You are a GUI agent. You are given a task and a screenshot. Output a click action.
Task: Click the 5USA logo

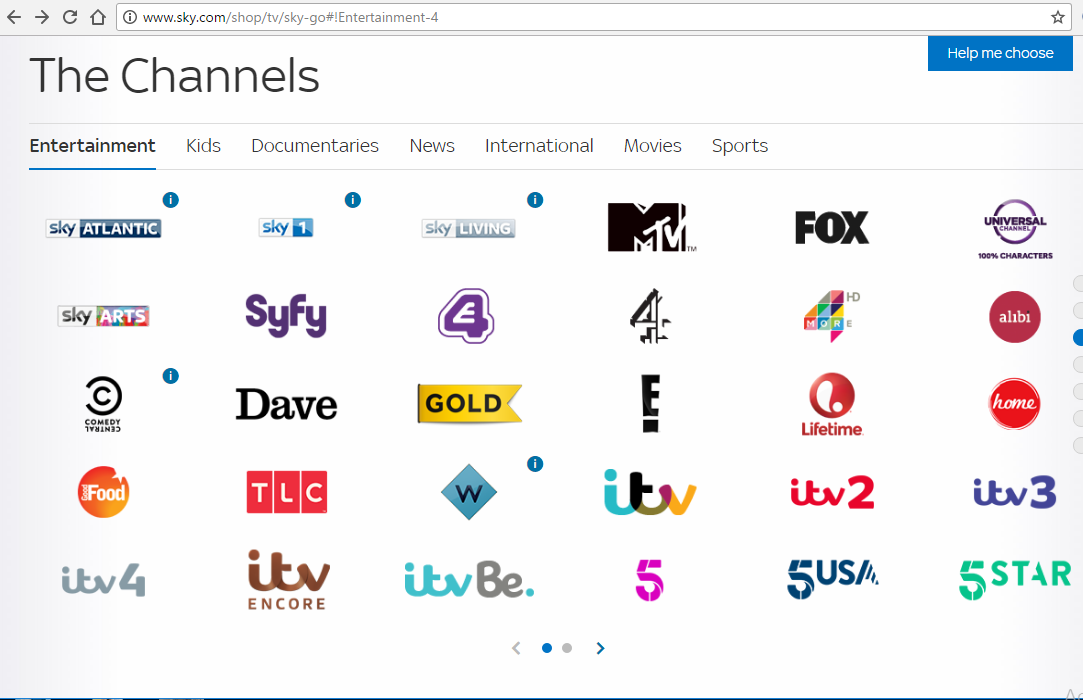832,579
